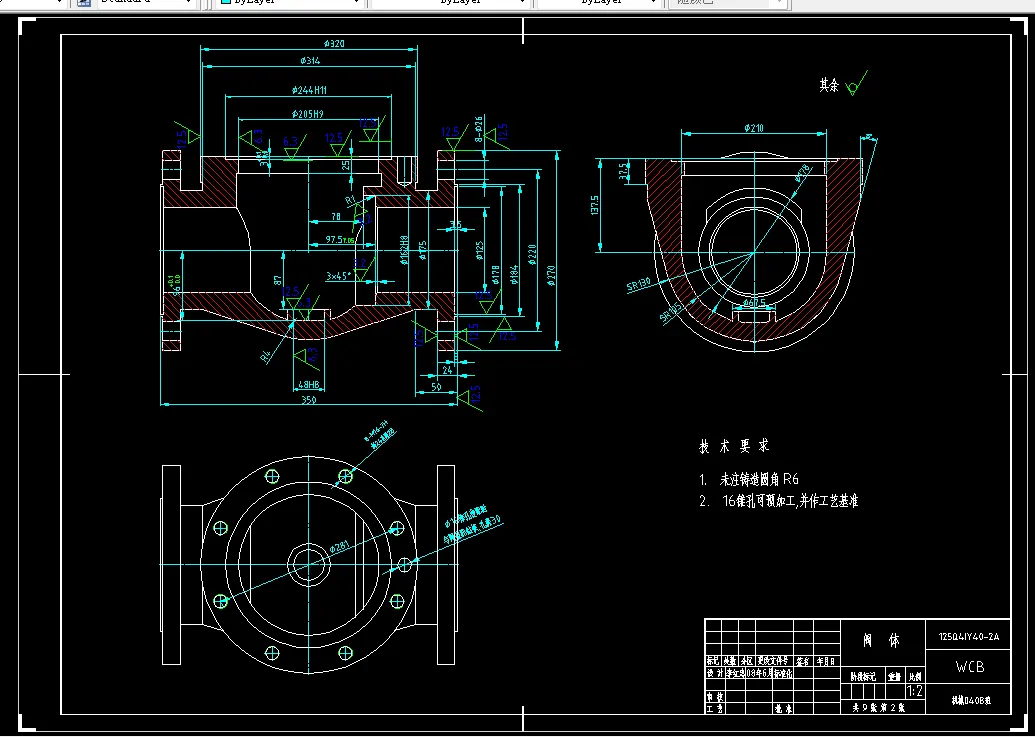Click the 重量 header cell
Viewport: 1035px width, 737px height.
click(x=894, y=676)
